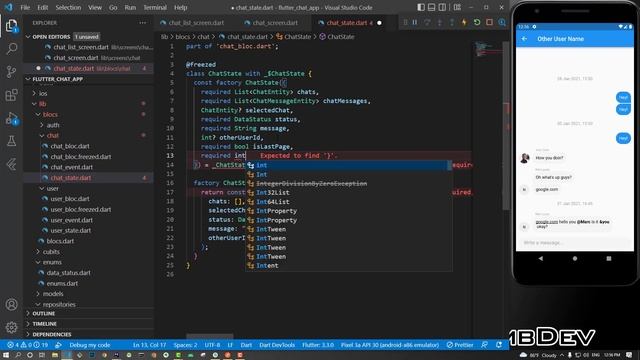Select Int32List autocomplete suggestion
640x360 pixels.
(x=349, y=193)
